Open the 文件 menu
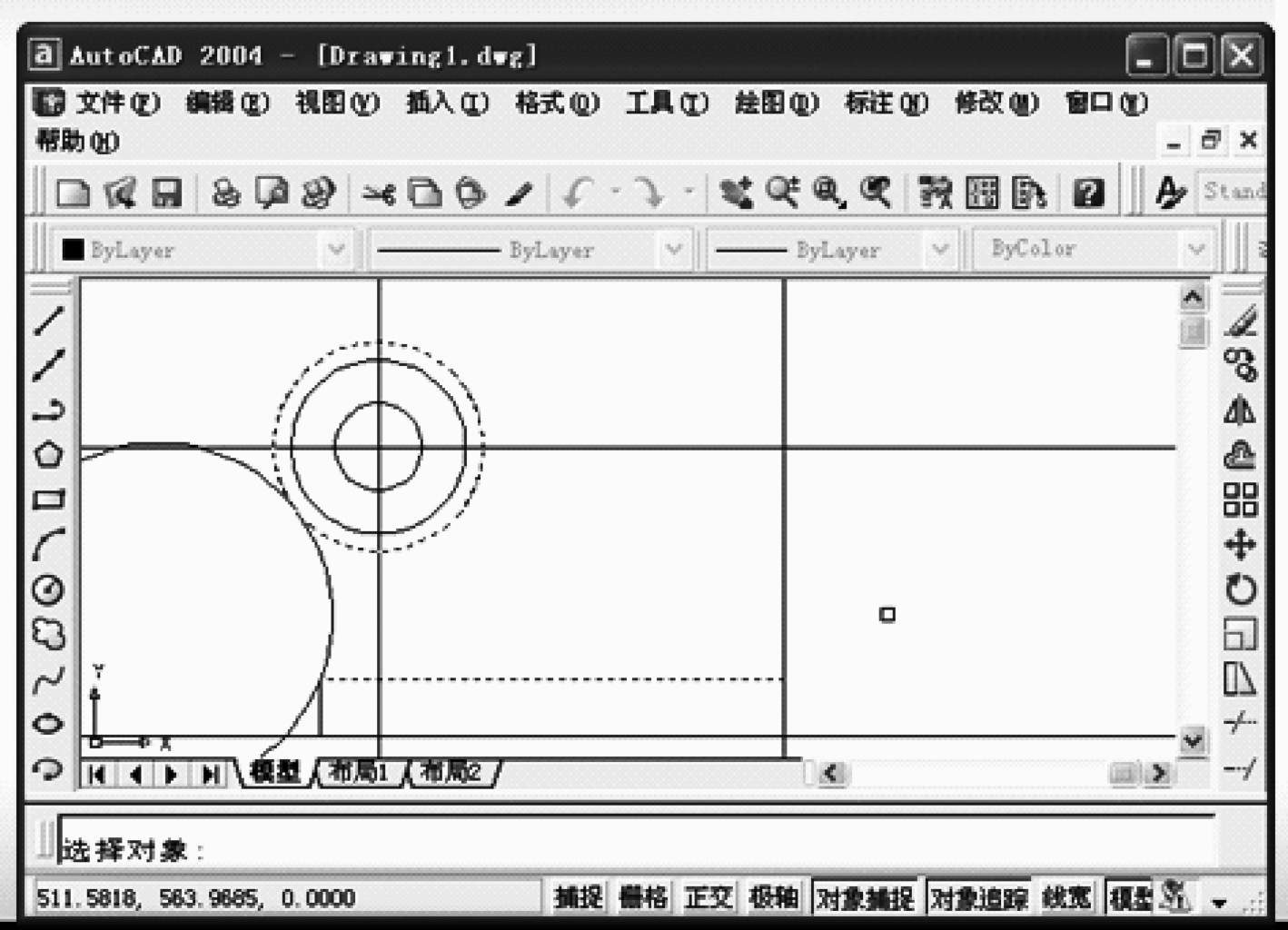The image size is (1288, 930). (117, 103)
